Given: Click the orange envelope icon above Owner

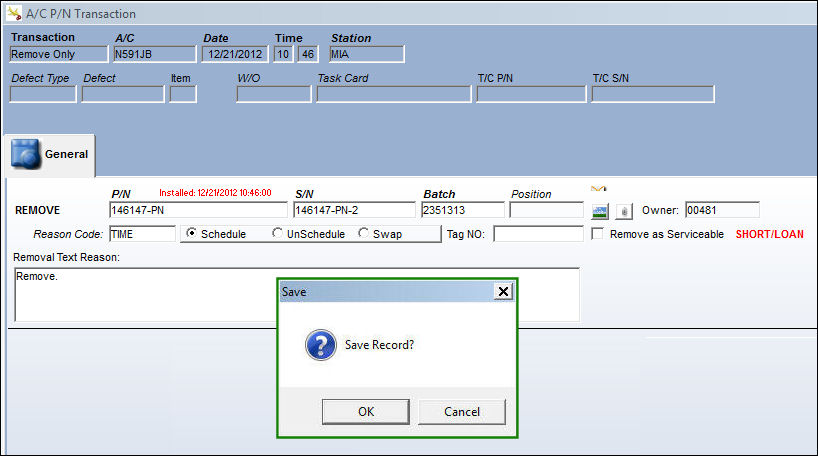Looking at the screenshot, I should point(599,189).
